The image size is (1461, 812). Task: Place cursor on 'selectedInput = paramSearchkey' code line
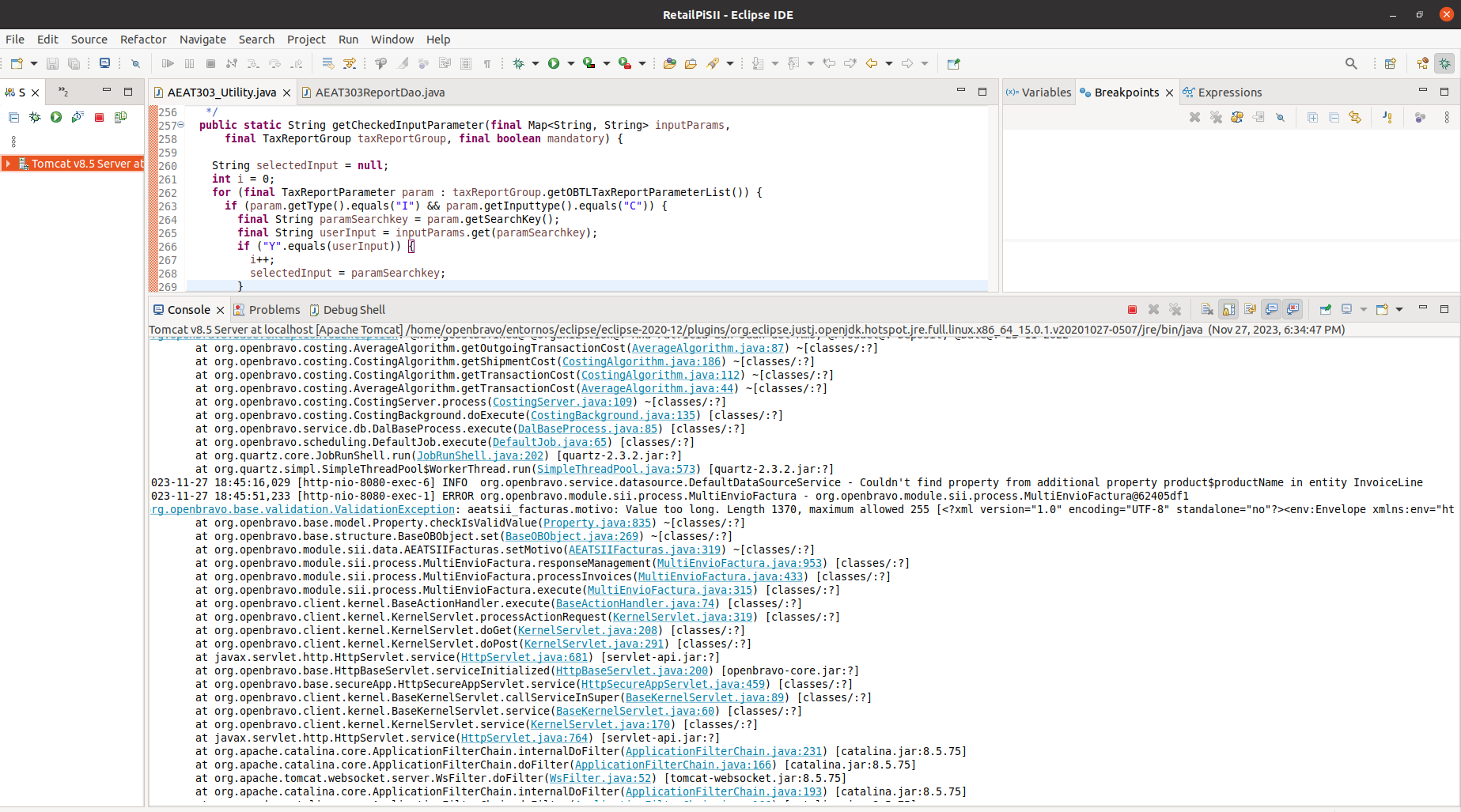tap(348, 273)
